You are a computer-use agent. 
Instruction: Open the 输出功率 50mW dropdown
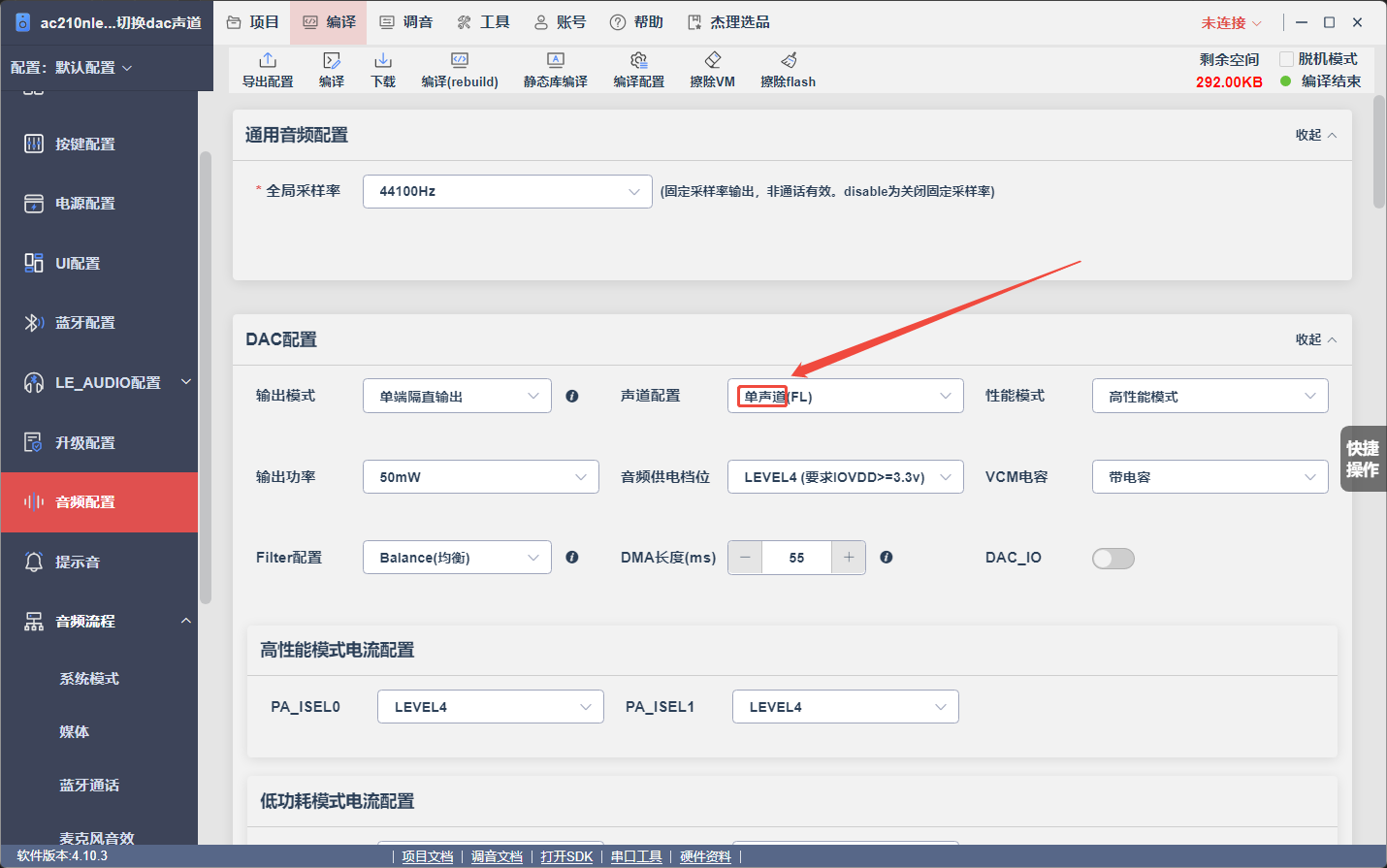tap(481, 477)
